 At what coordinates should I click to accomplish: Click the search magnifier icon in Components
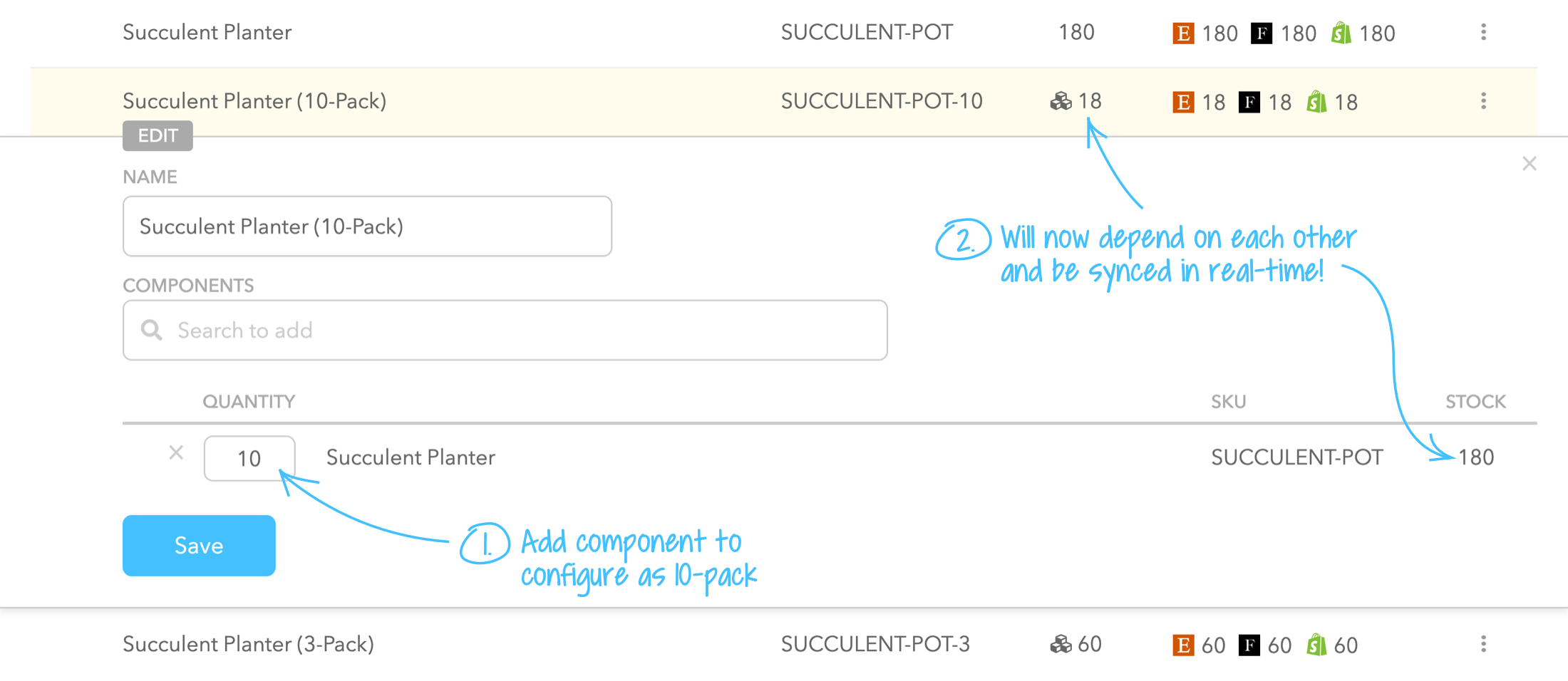pos(151,330)
